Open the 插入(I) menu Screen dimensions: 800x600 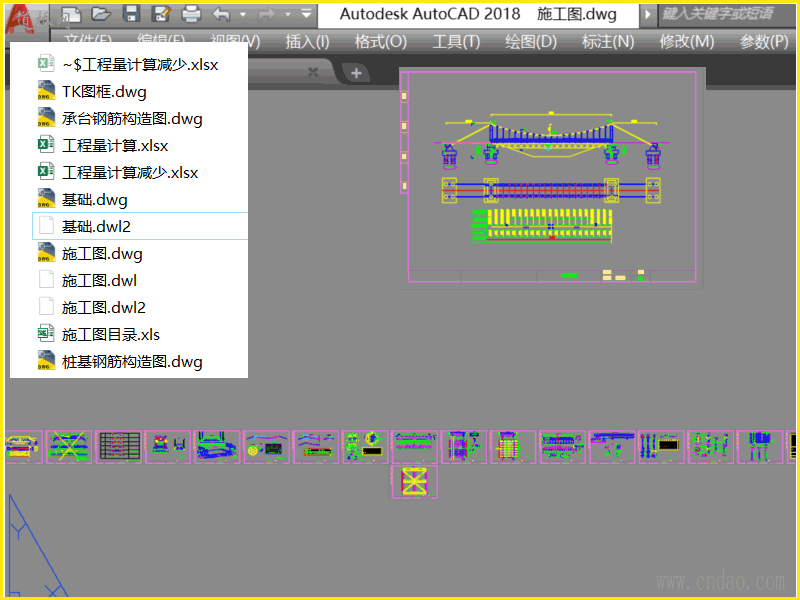pos(307,41)
